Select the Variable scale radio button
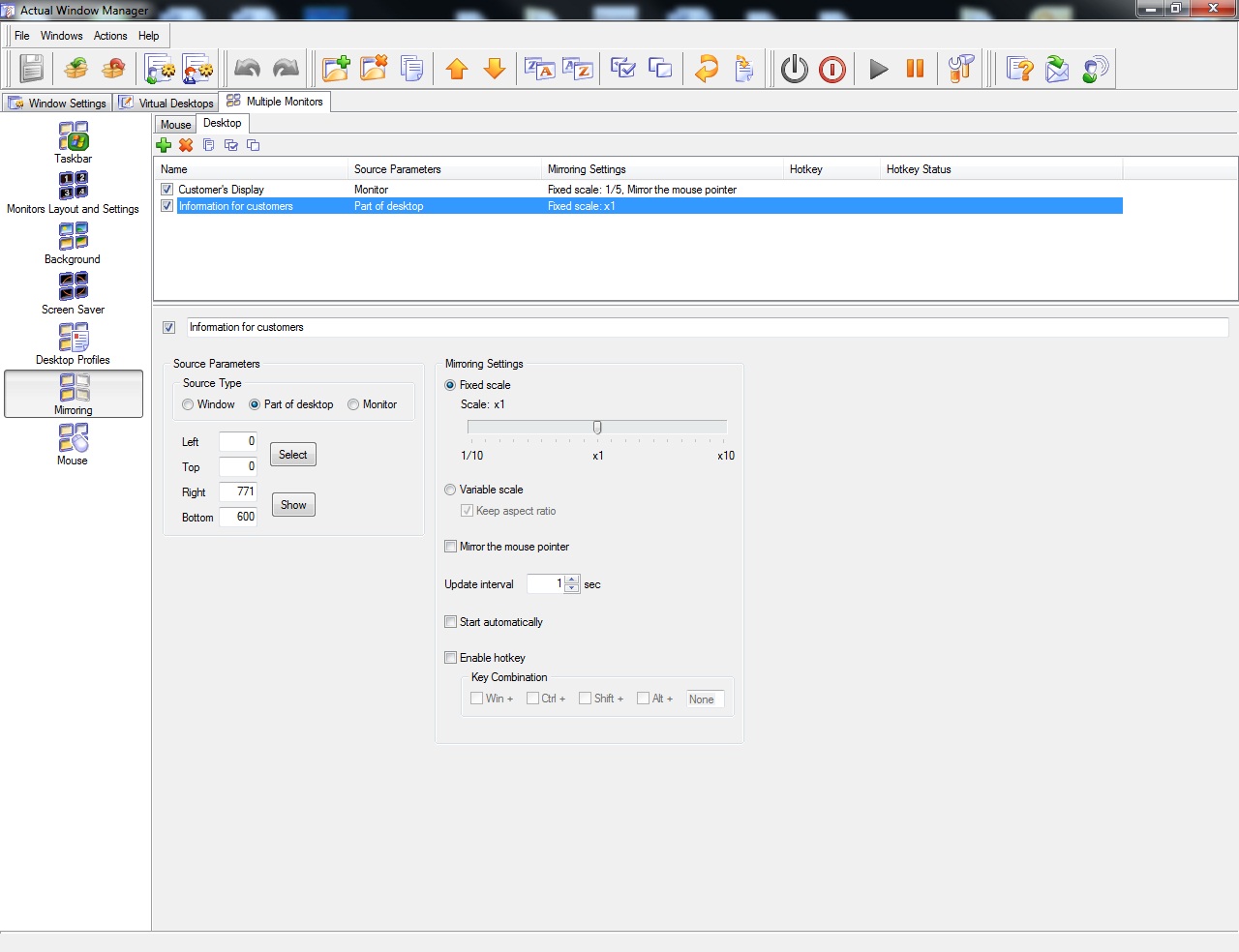 tap(450, 490)
